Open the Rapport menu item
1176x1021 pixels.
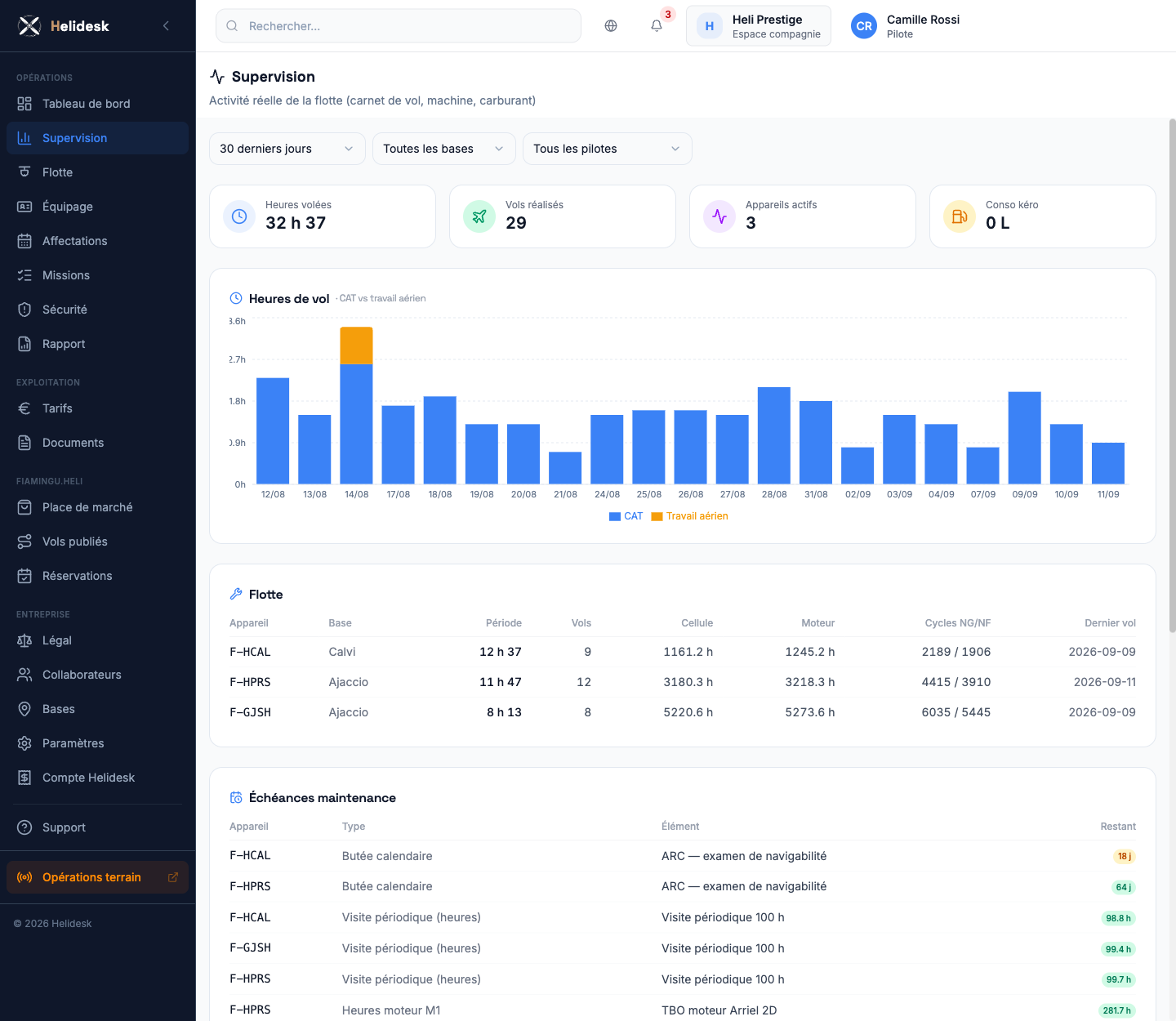[x=97, y=344]
